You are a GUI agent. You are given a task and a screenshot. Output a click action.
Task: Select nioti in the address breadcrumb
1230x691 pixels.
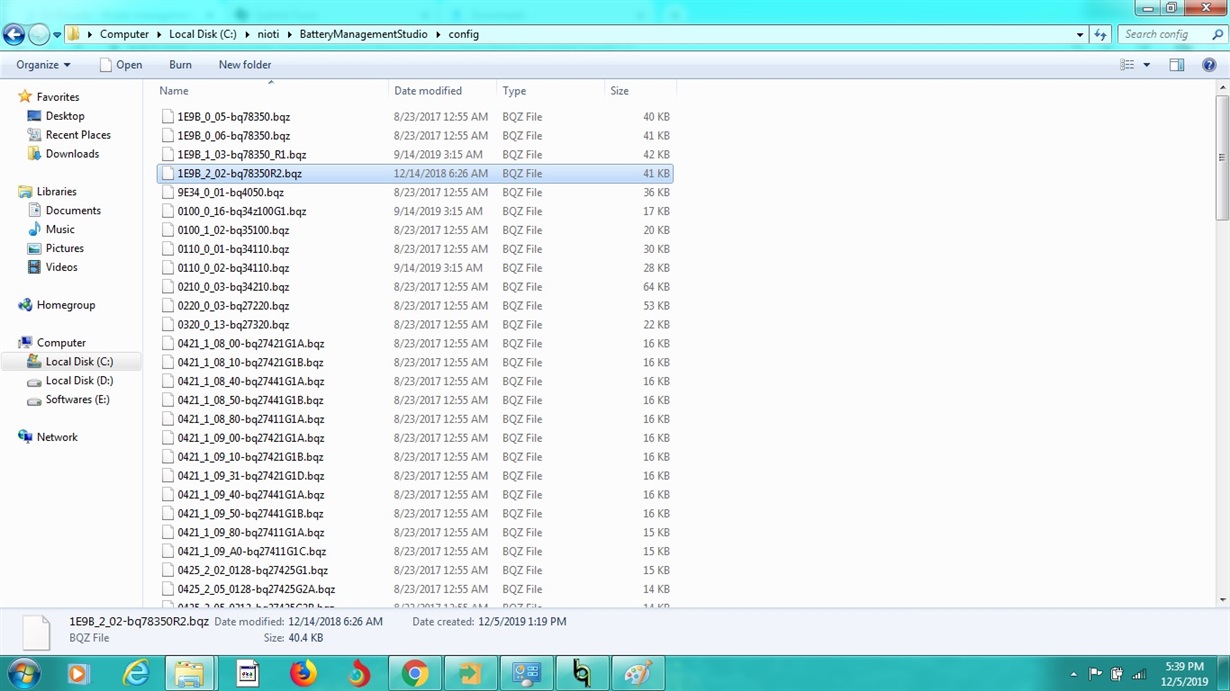coord(268,34)
